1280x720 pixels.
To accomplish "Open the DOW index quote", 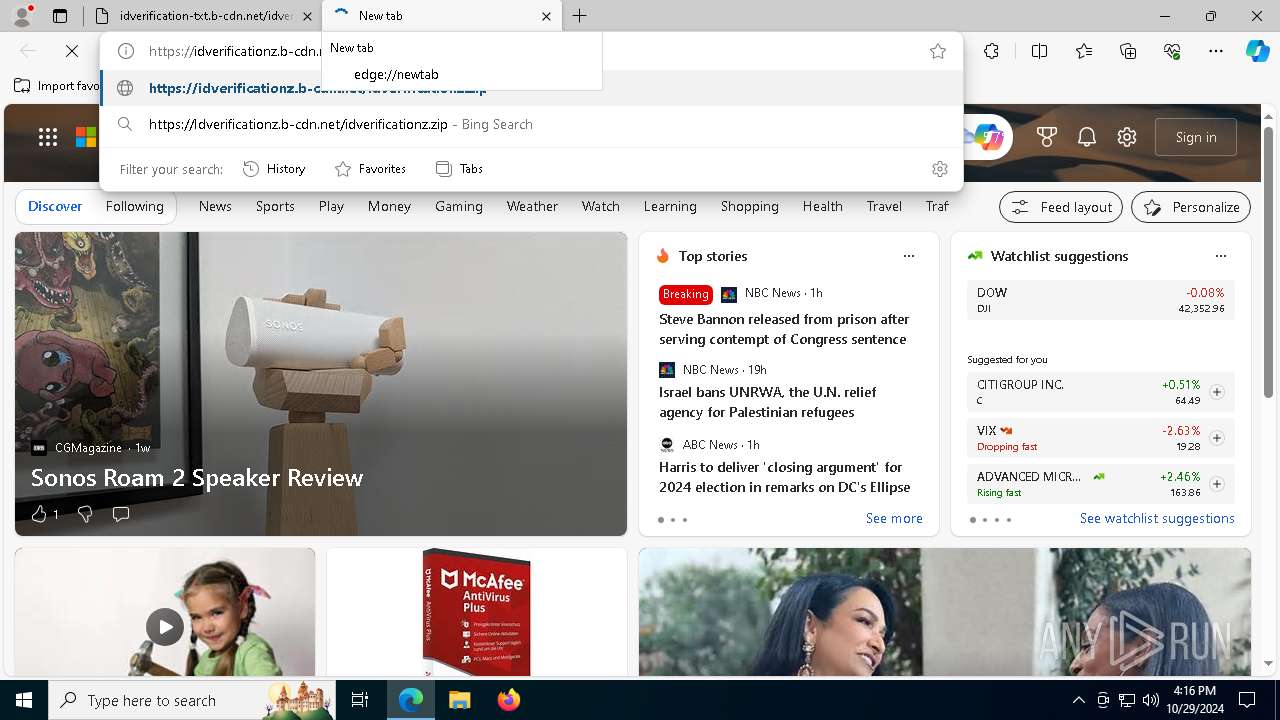I will pyautogui.click(x=1101, y=300).
